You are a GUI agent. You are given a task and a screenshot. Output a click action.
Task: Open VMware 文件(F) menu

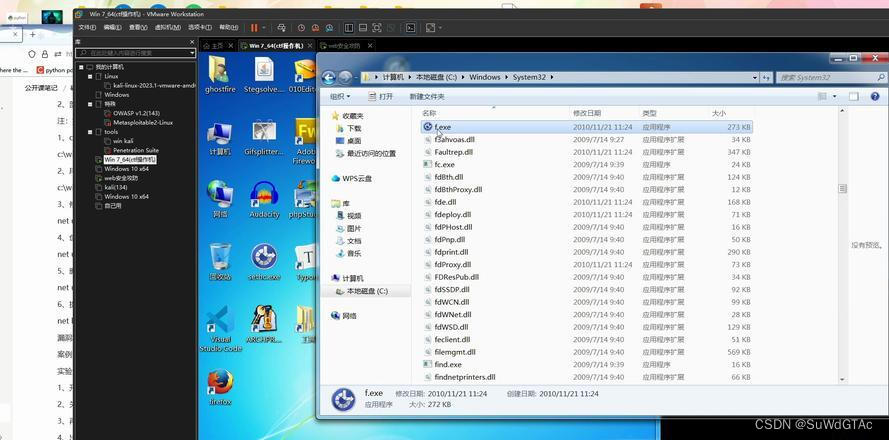pyautogui.click(x=87, y=27)
